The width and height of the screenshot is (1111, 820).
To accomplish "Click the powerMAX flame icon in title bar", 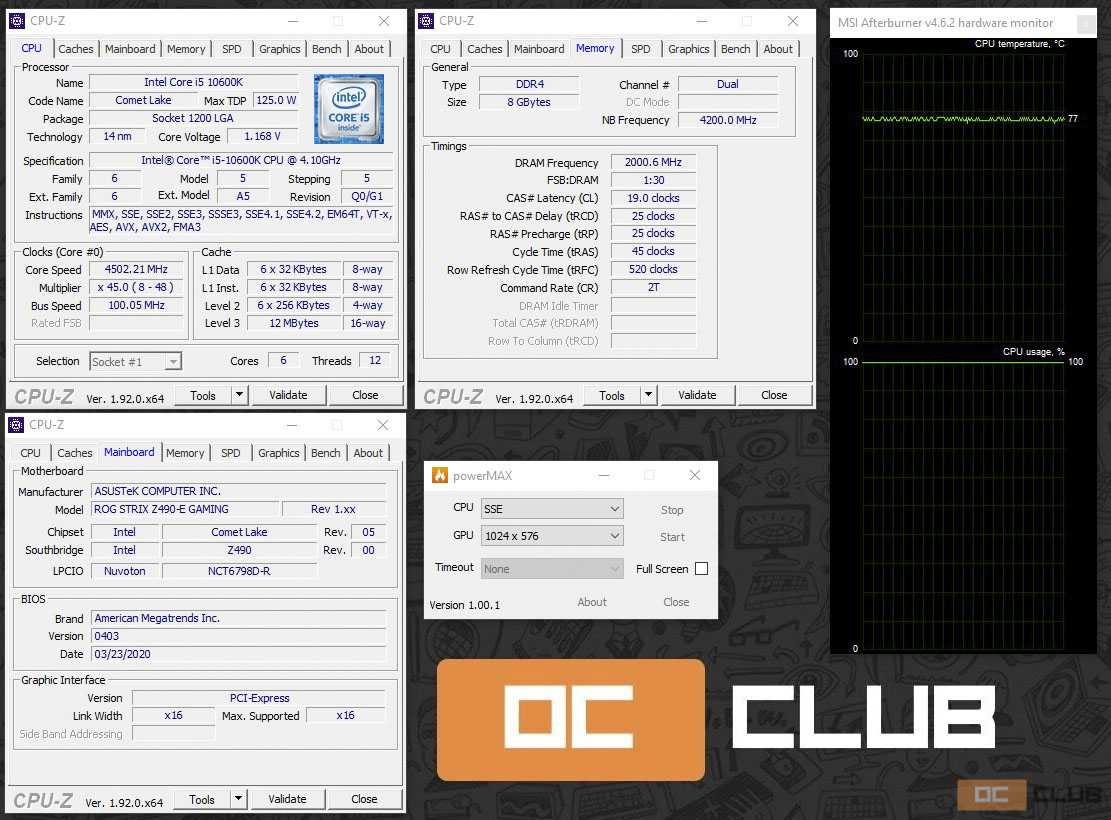I will [x=440, y=476].
